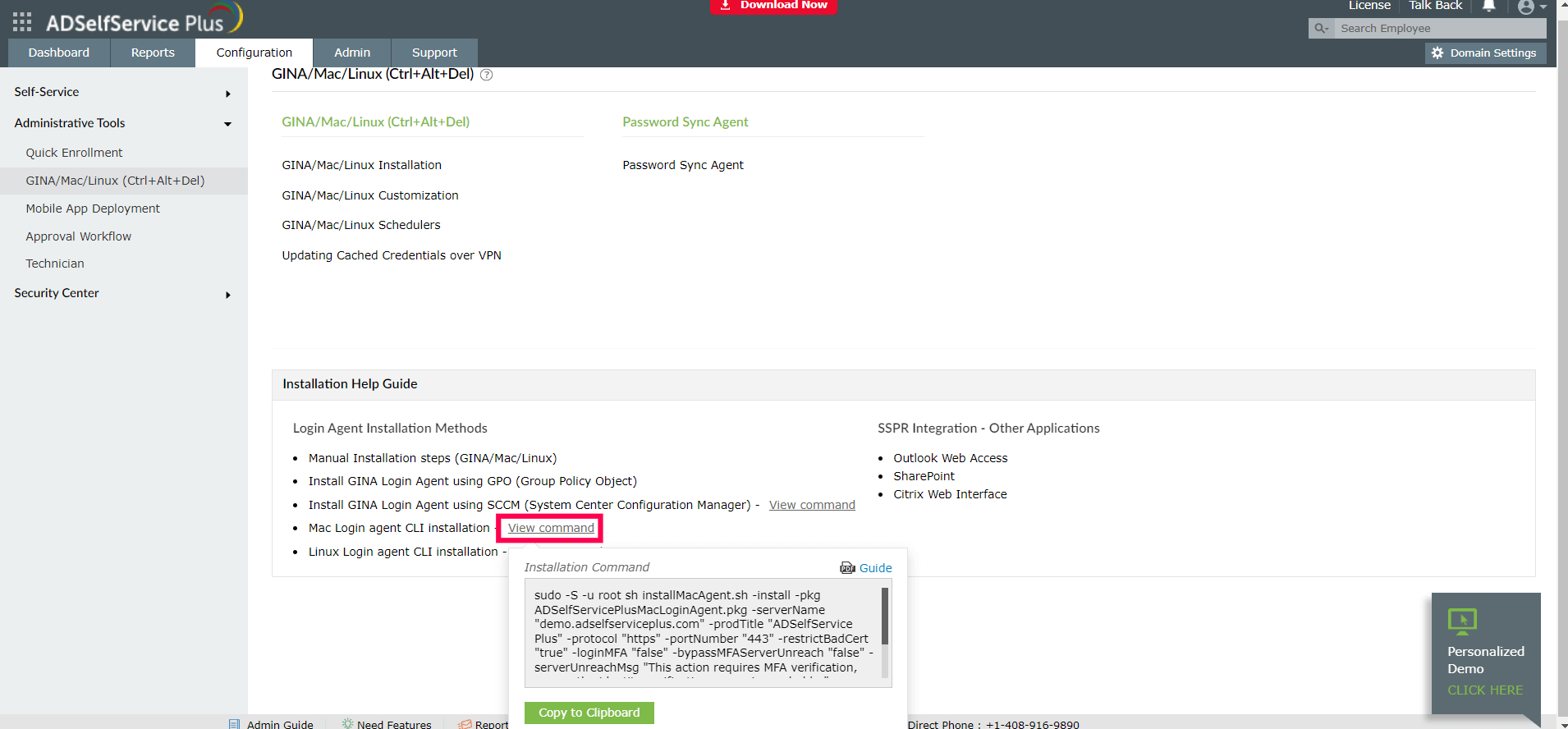Open the dropdown arrow beside the user avatar
The width and height of the screenshot is (1568, 729).
[1543, 7]
